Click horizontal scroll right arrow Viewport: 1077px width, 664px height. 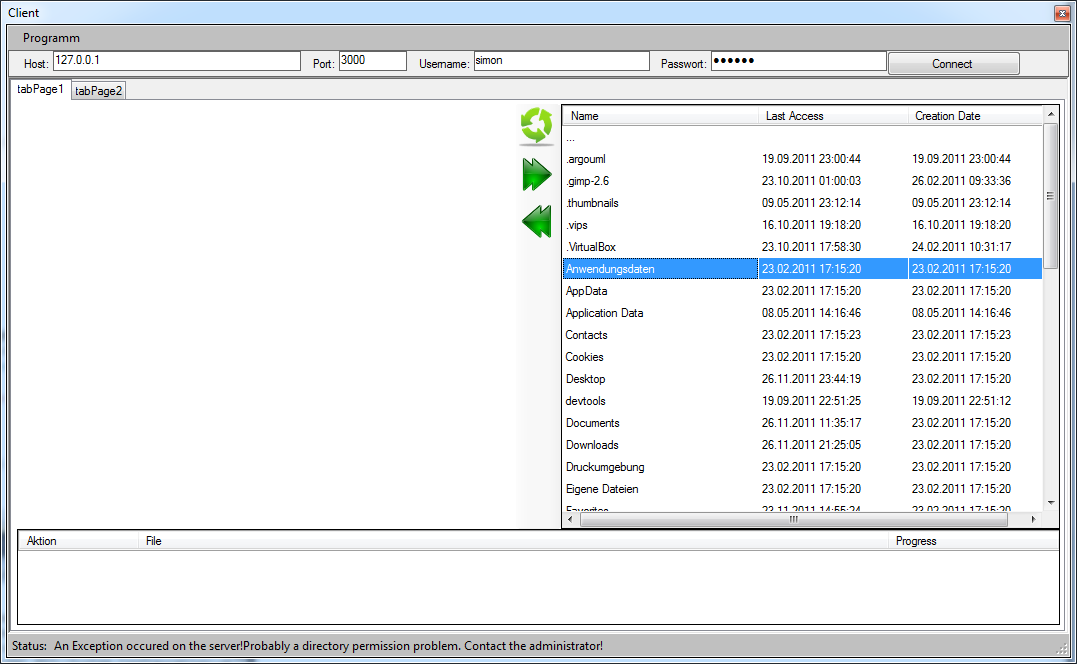[x=1034, y=520]
